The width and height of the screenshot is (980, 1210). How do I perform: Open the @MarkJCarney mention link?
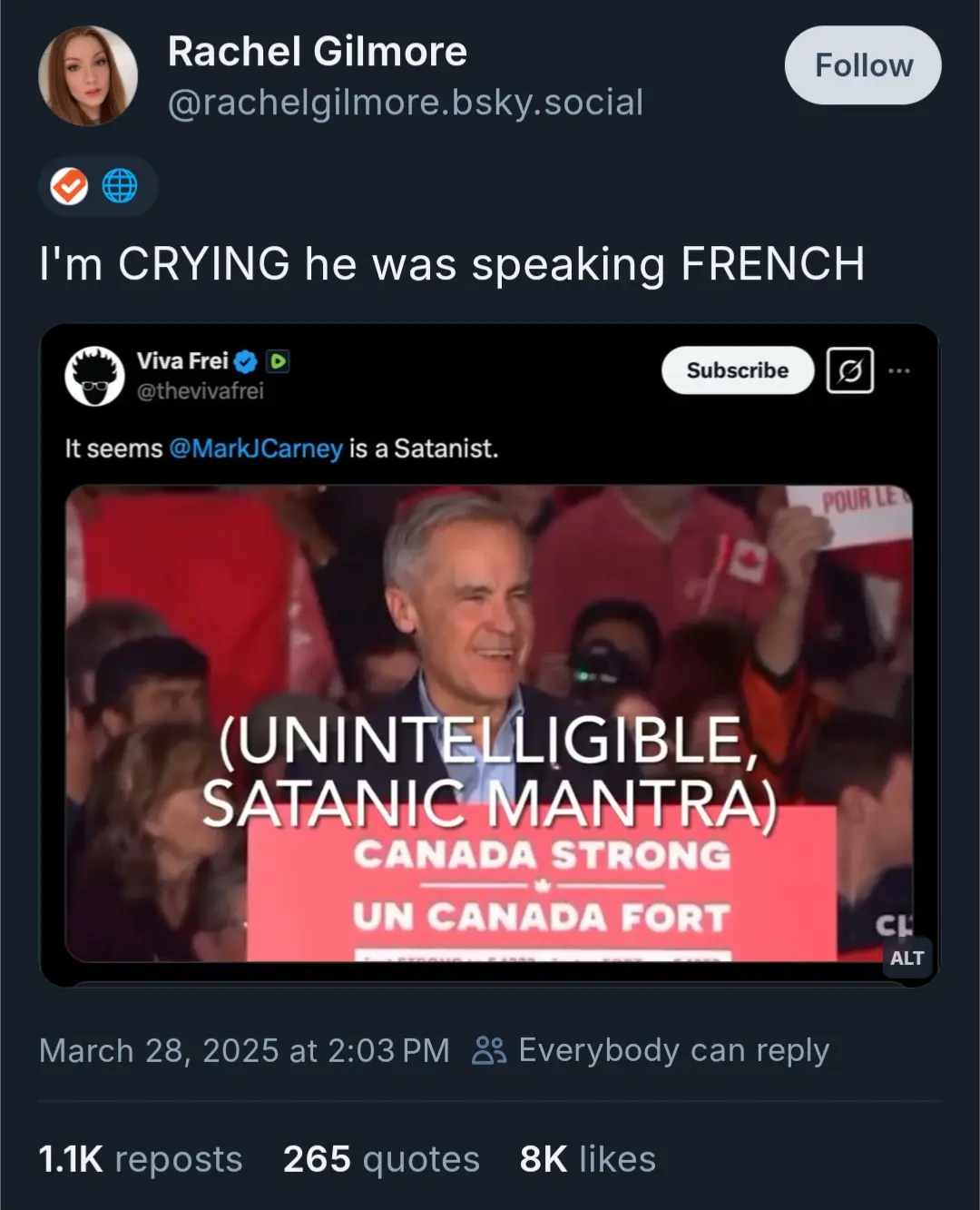(x=256, y=448)
